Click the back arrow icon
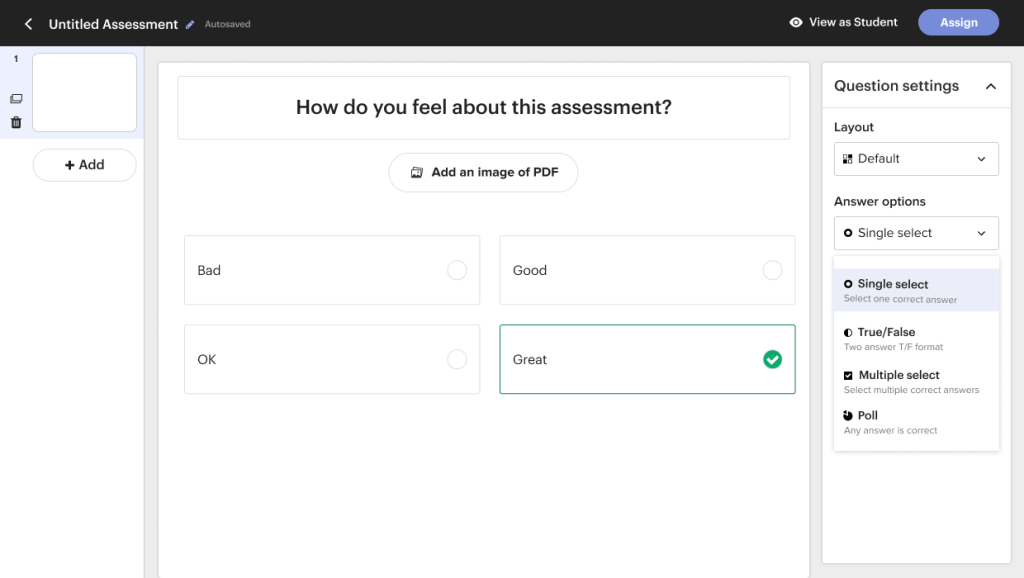Image resolution: width=1024 pixels, height=578 pixels. pos(28,23)
